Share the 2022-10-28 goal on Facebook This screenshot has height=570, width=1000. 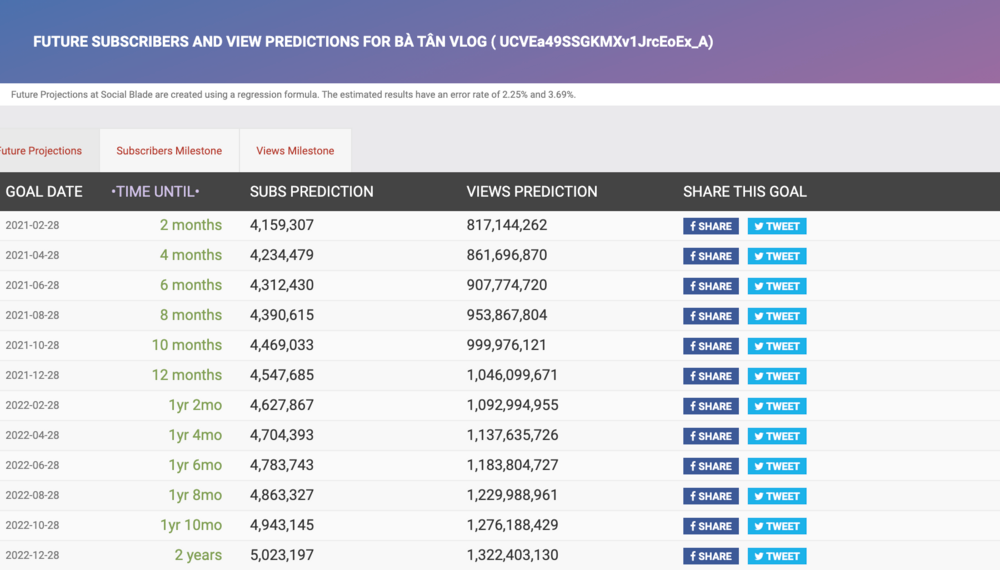tap(710, 526)
